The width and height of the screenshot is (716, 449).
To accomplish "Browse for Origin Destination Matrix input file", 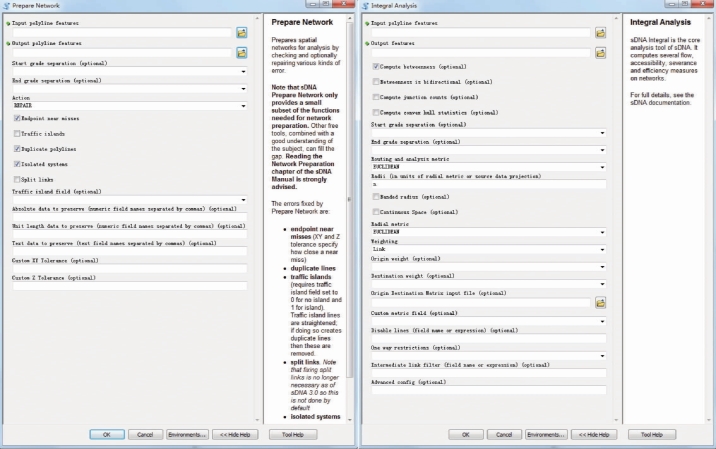I will [x=600, y=302].
